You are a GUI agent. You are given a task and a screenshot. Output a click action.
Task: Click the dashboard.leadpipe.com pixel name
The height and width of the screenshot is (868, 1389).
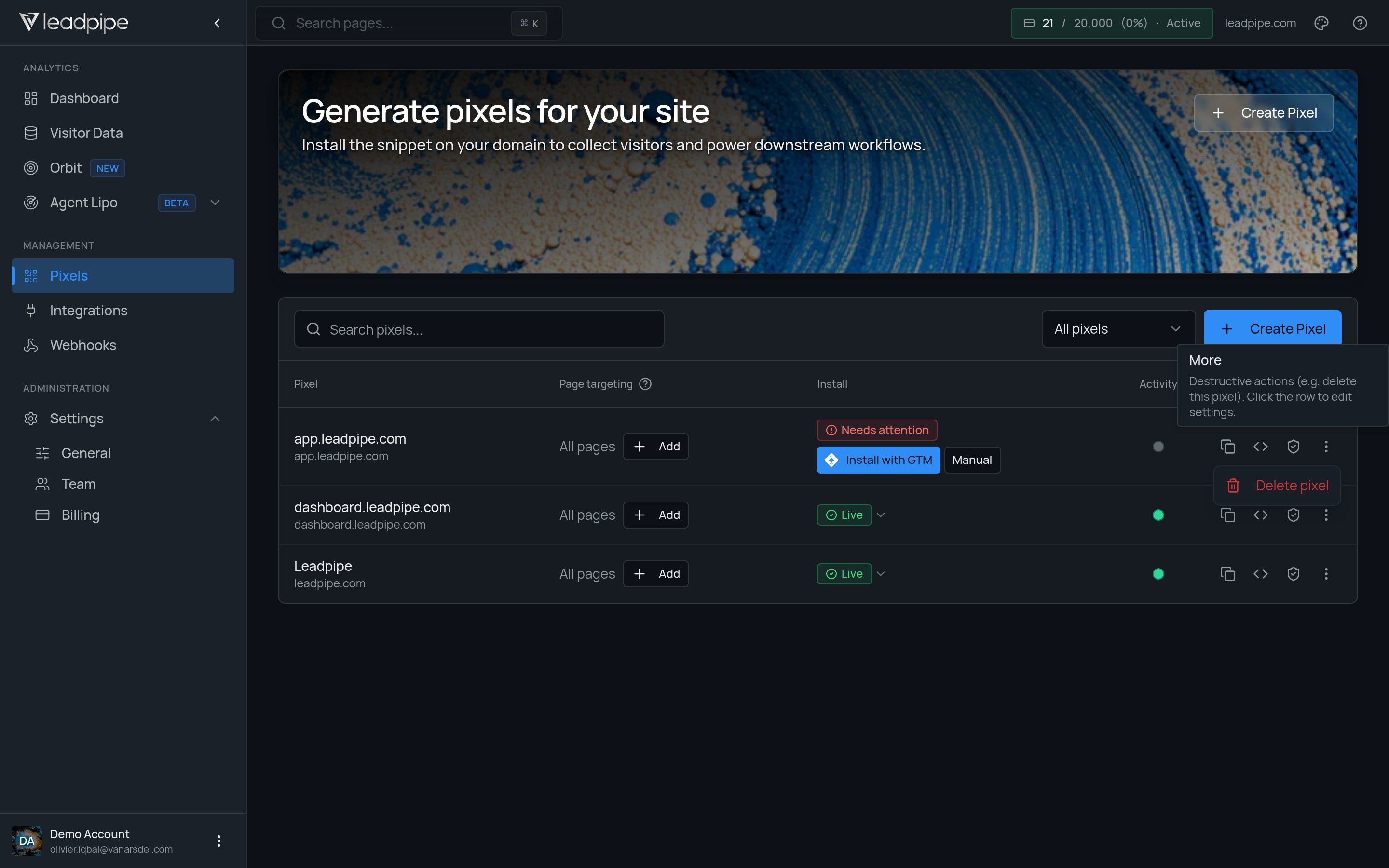pyautogui.click(x=372, y=507)
